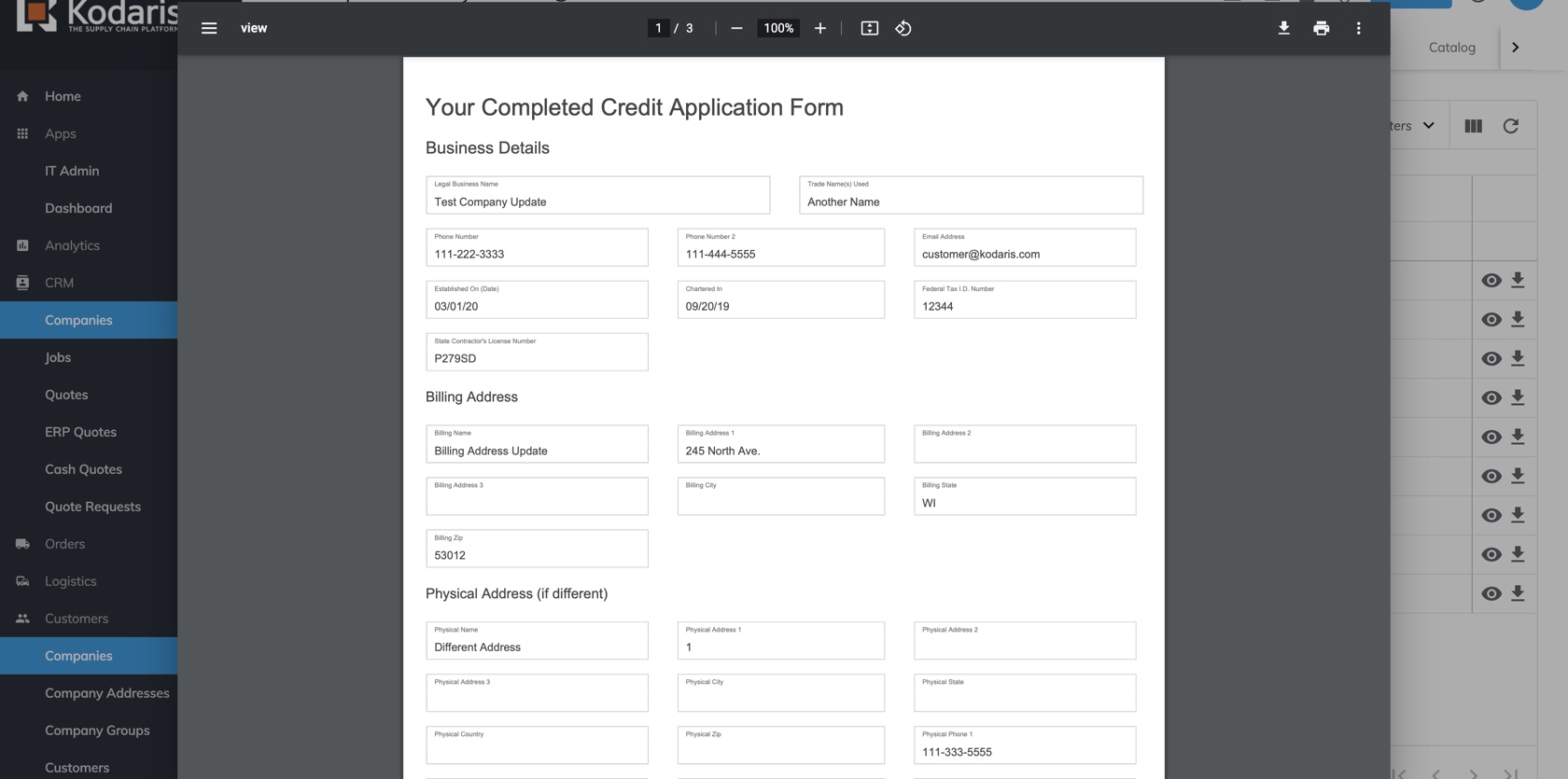Click the Trade Name(s) Used field
Screen dimensions: 1568x779
[972, 195]
